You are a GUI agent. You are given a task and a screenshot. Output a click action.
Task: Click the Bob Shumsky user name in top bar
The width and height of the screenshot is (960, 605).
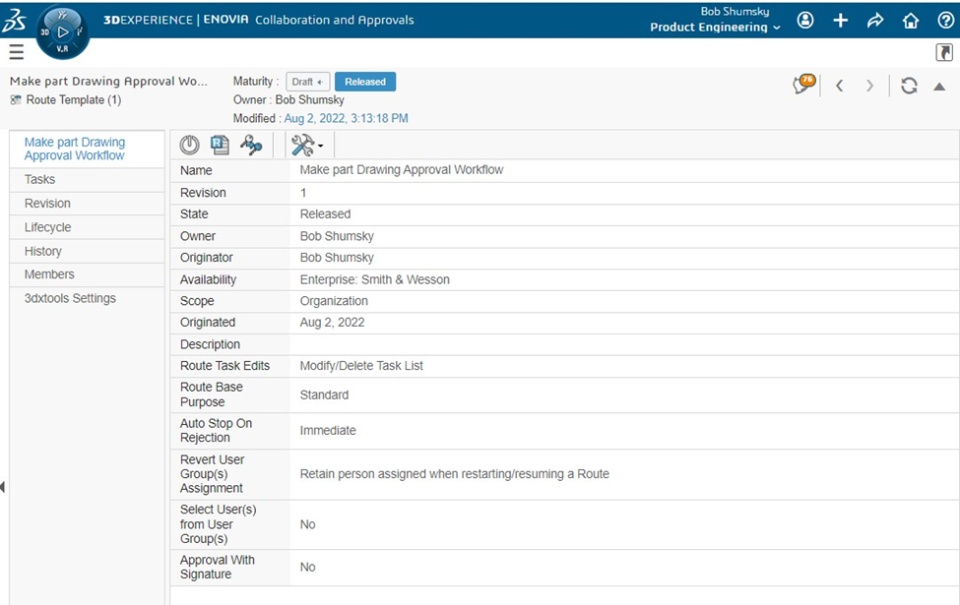pyautogui.click(x=735, y=11)
